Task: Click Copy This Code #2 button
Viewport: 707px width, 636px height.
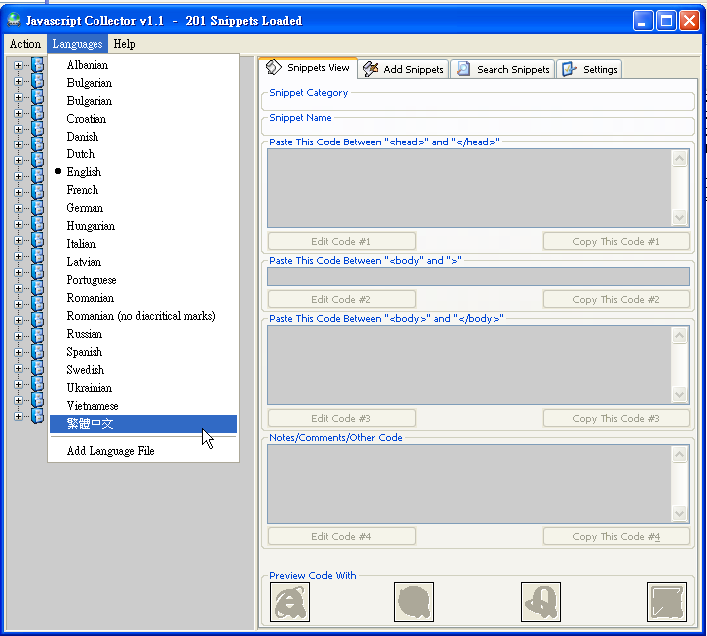Action: (616, 299)
